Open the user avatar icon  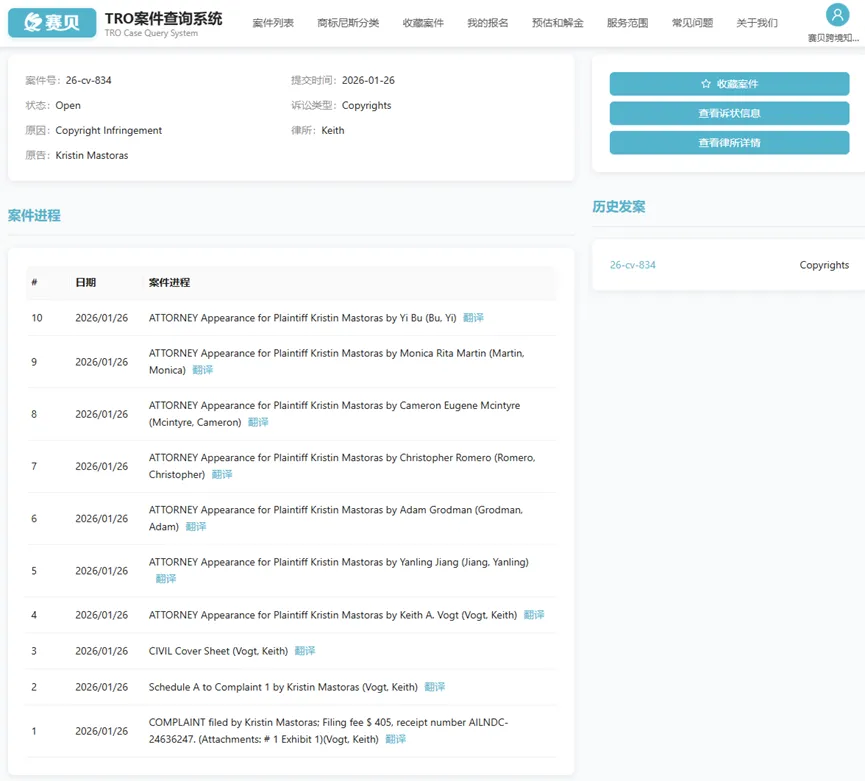click(837, 15)
